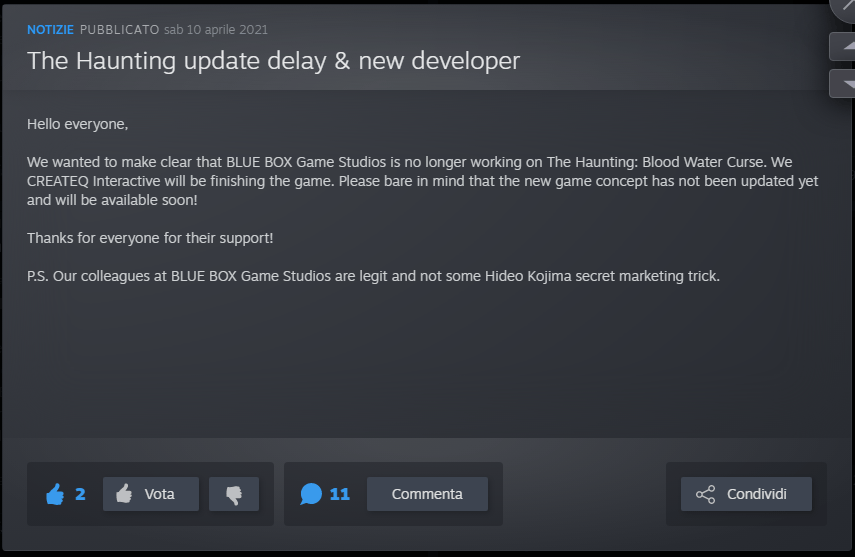The height and width of the screenshot is (557, 855).
Task: Click the thumbs-down downvote button
Action: [x=234, y=494]
